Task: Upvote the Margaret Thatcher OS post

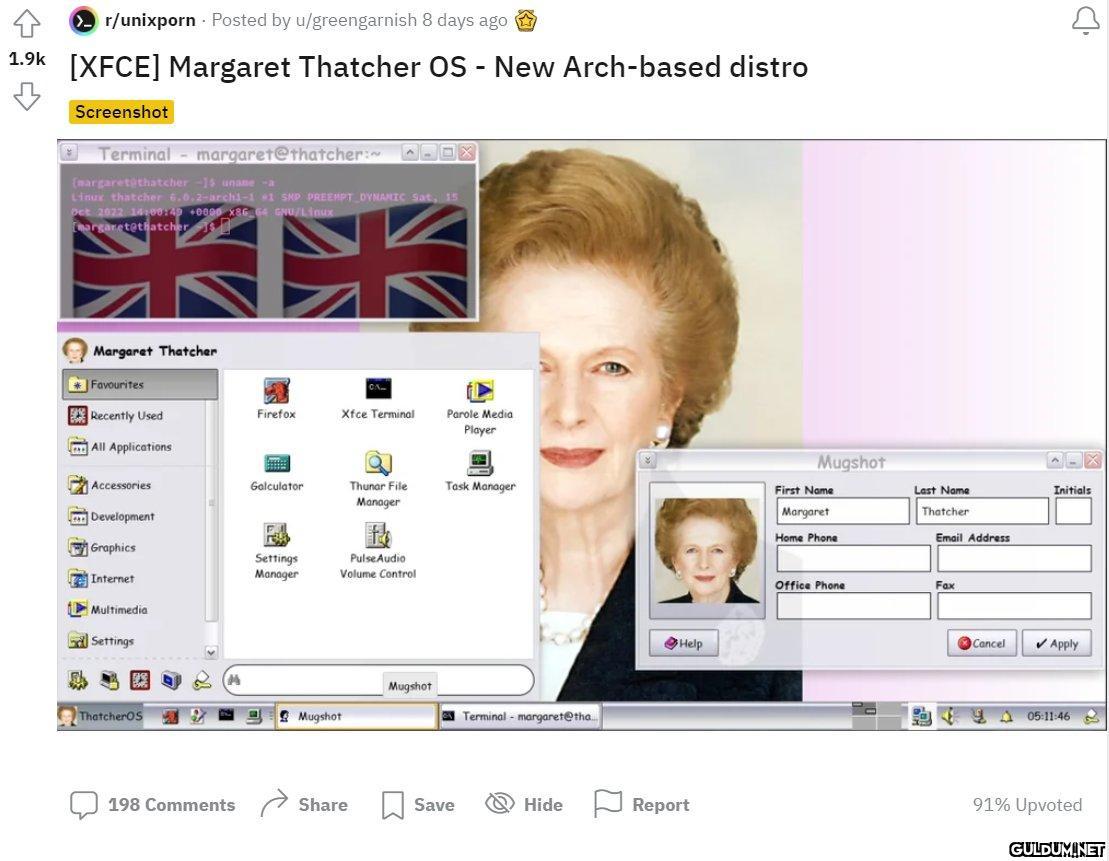Action: tap(27, 23)
